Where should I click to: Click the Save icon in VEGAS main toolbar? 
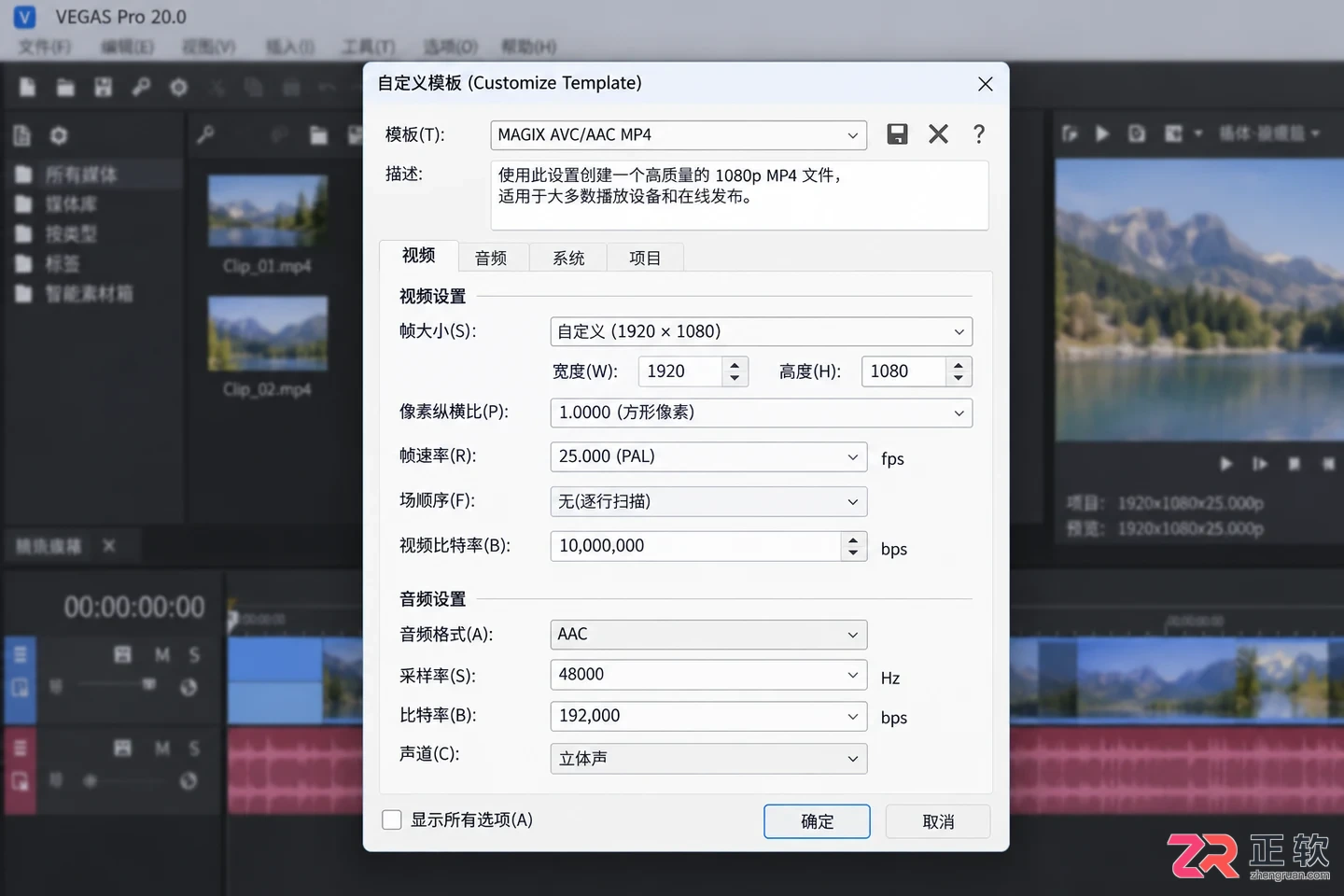(x=103, y=88)
